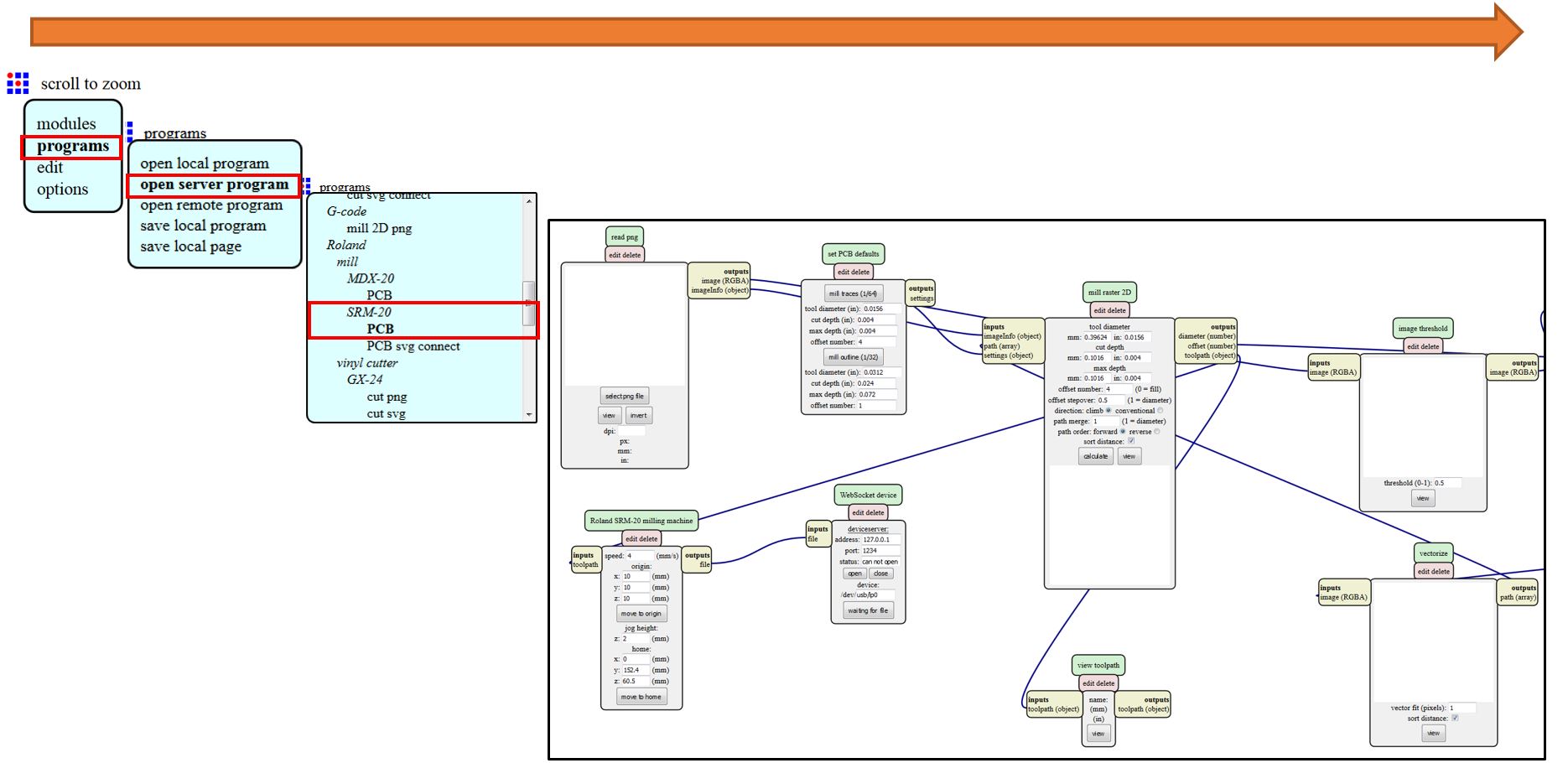This screenshot has height=763, width=1568.
Task: Click calculate button in mill raster 2D
Action: pyautogui.click(x=1096, y=456)
